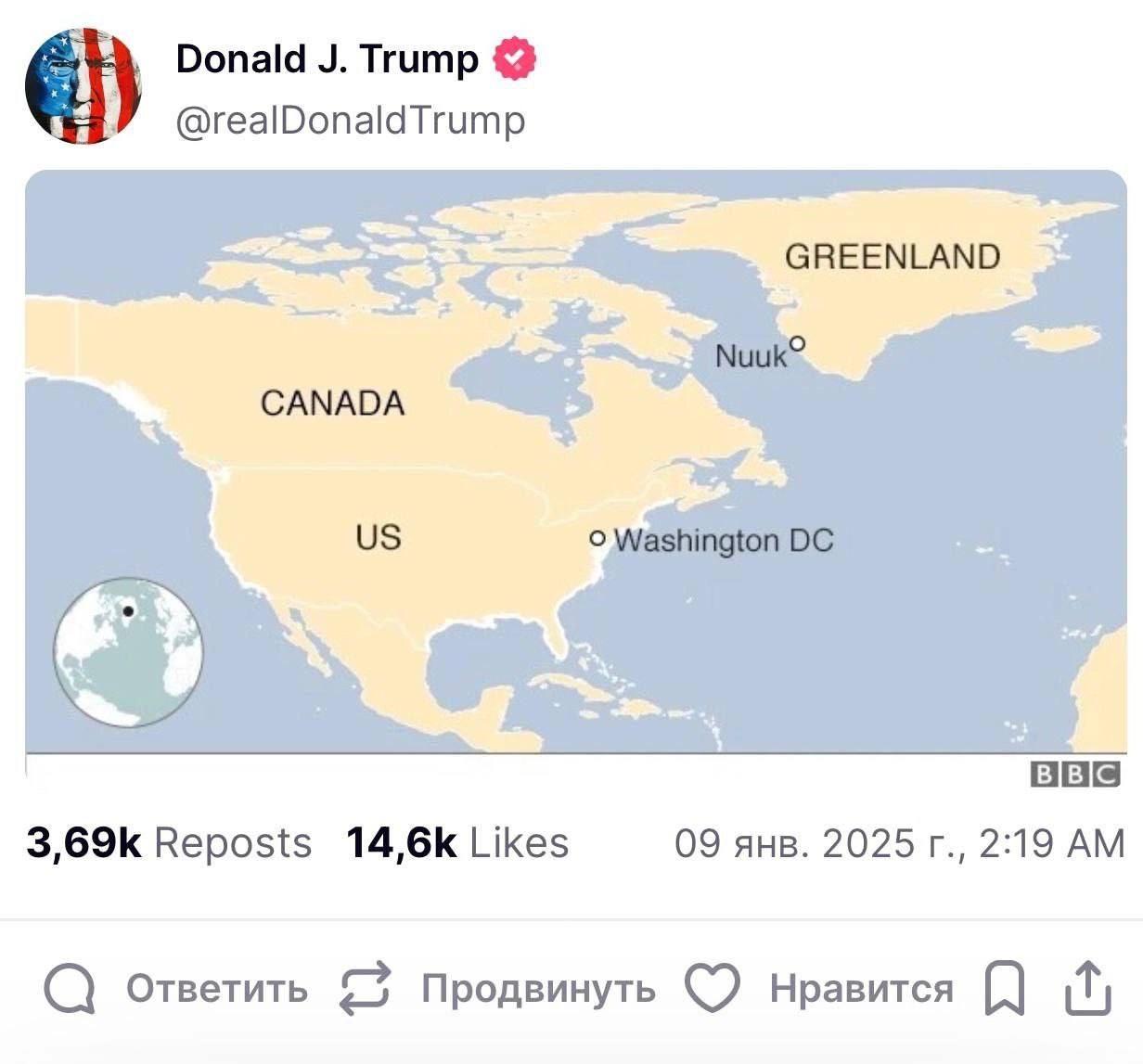
Task: Click the Ответить reply label
Action: [x=217, y=989]
